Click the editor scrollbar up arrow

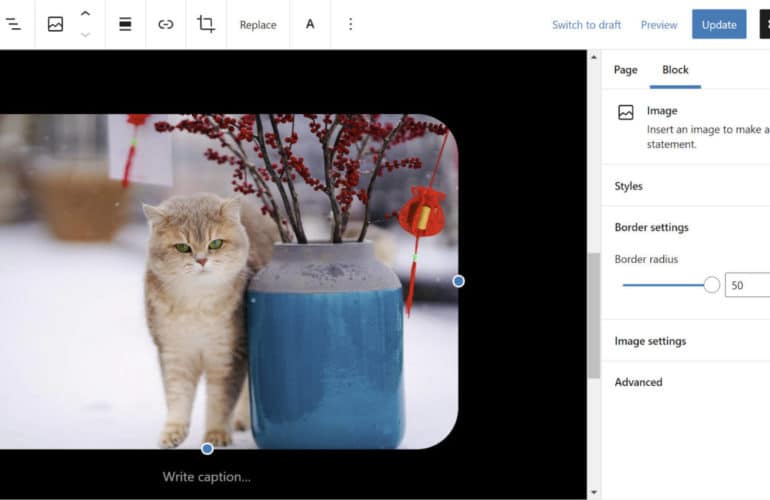(594, 57)
